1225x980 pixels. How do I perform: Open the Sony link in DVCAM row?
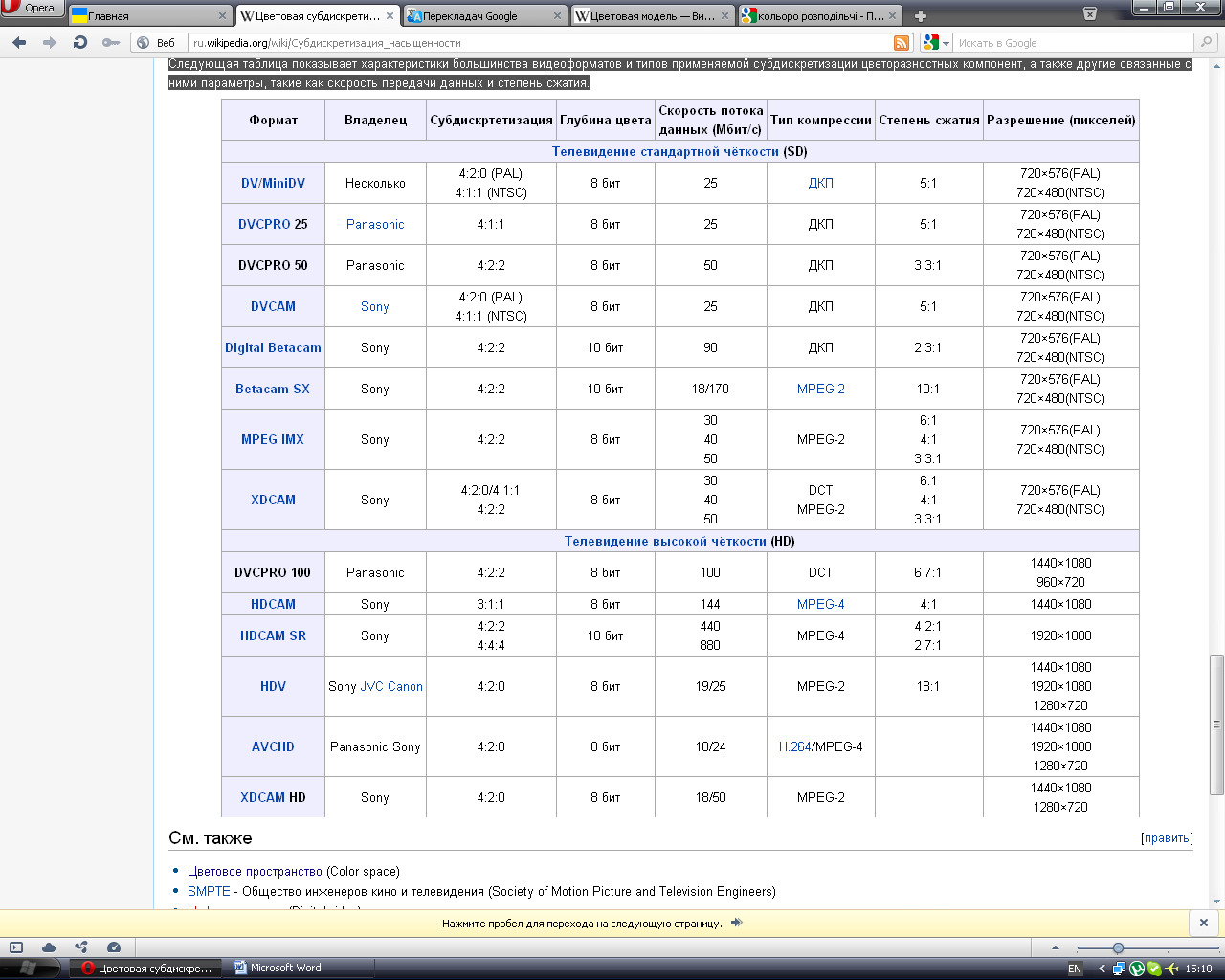(x=375, y=306)
